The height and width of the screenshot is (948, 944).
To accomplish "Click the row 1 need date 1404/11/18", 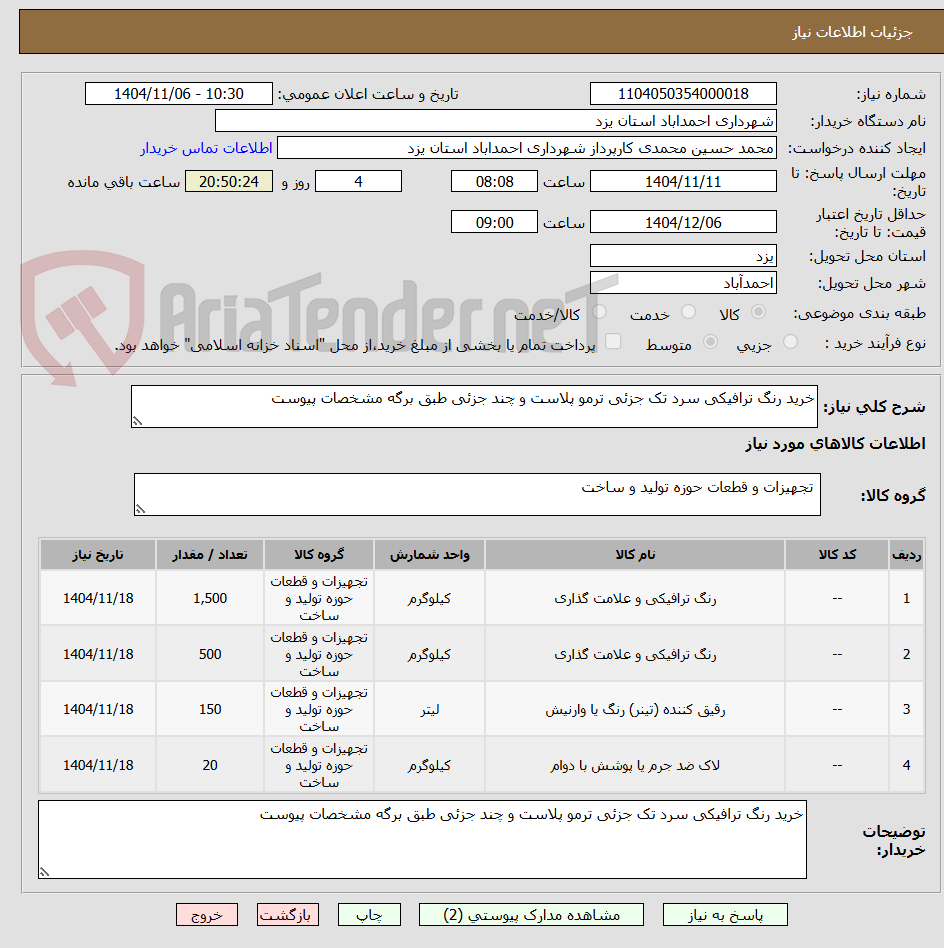I will pos(98,599).
